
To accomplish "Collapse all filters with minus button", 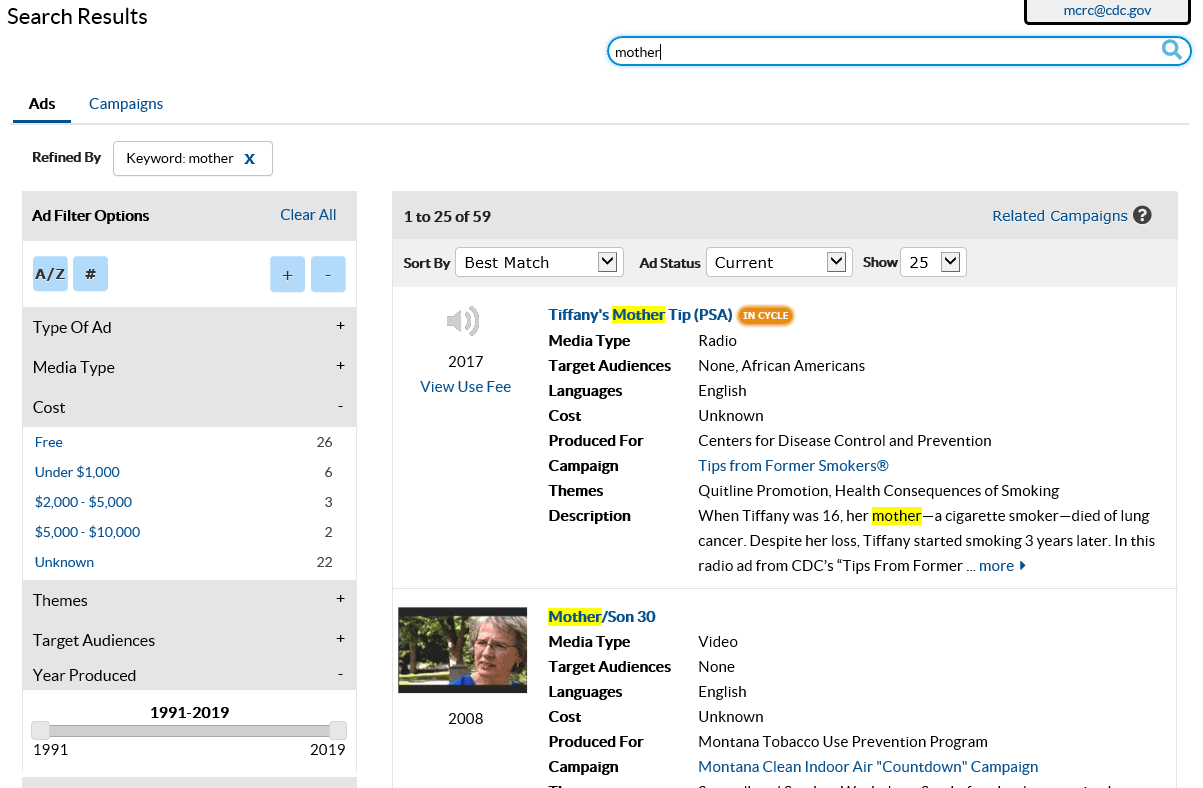I will click(328, 274).
